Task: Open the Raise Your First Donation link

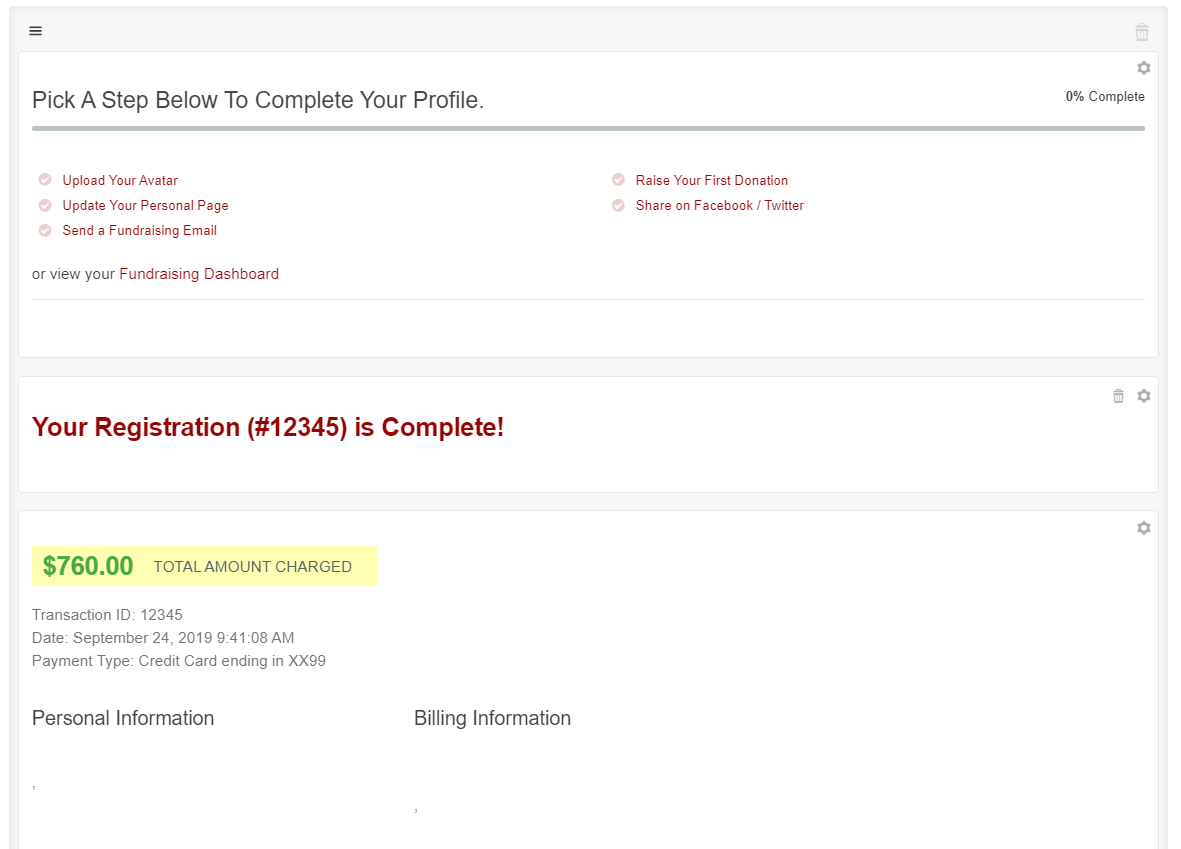Action: [x=712, y=180]
